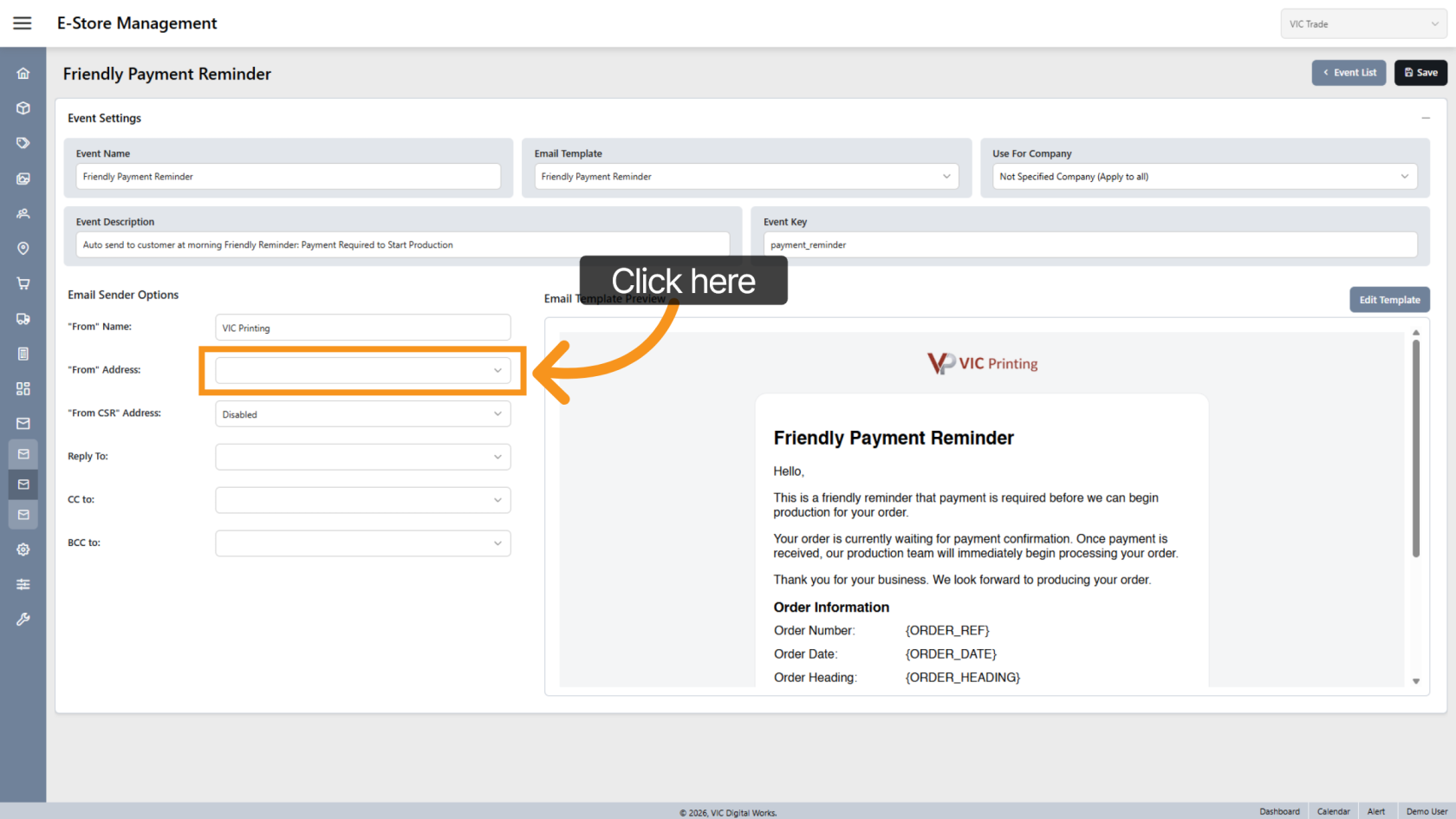The height and width of the screenshot is (819, 1456).
Task: Open the hamburger navigation menu
Action: coord(23,23)
